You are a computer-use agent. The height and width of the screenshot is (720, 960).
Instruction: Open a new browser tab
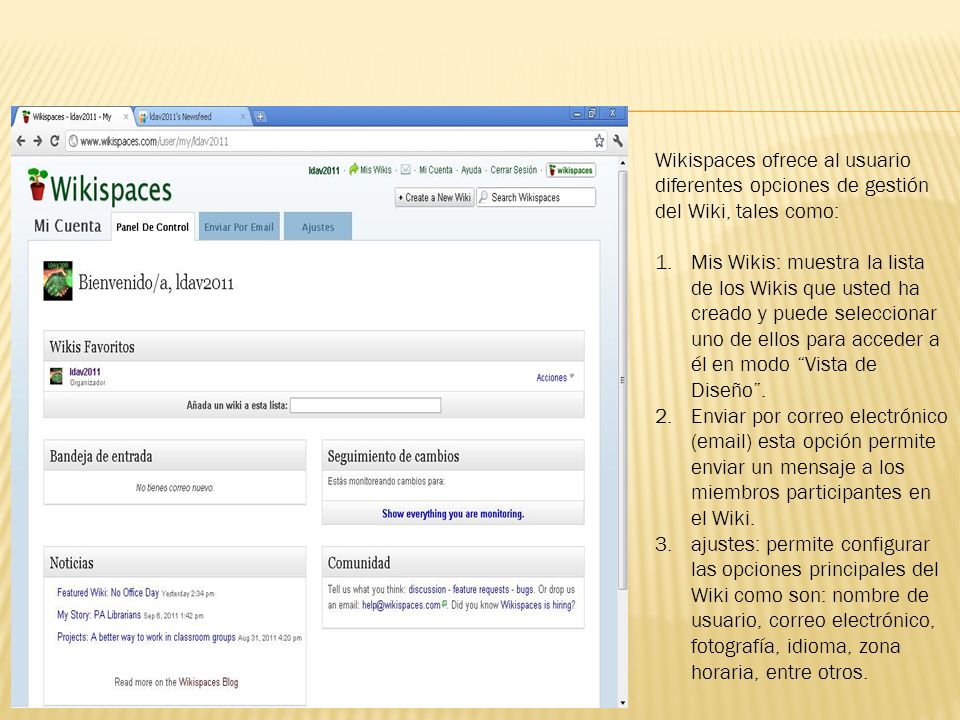coord(260,116)
